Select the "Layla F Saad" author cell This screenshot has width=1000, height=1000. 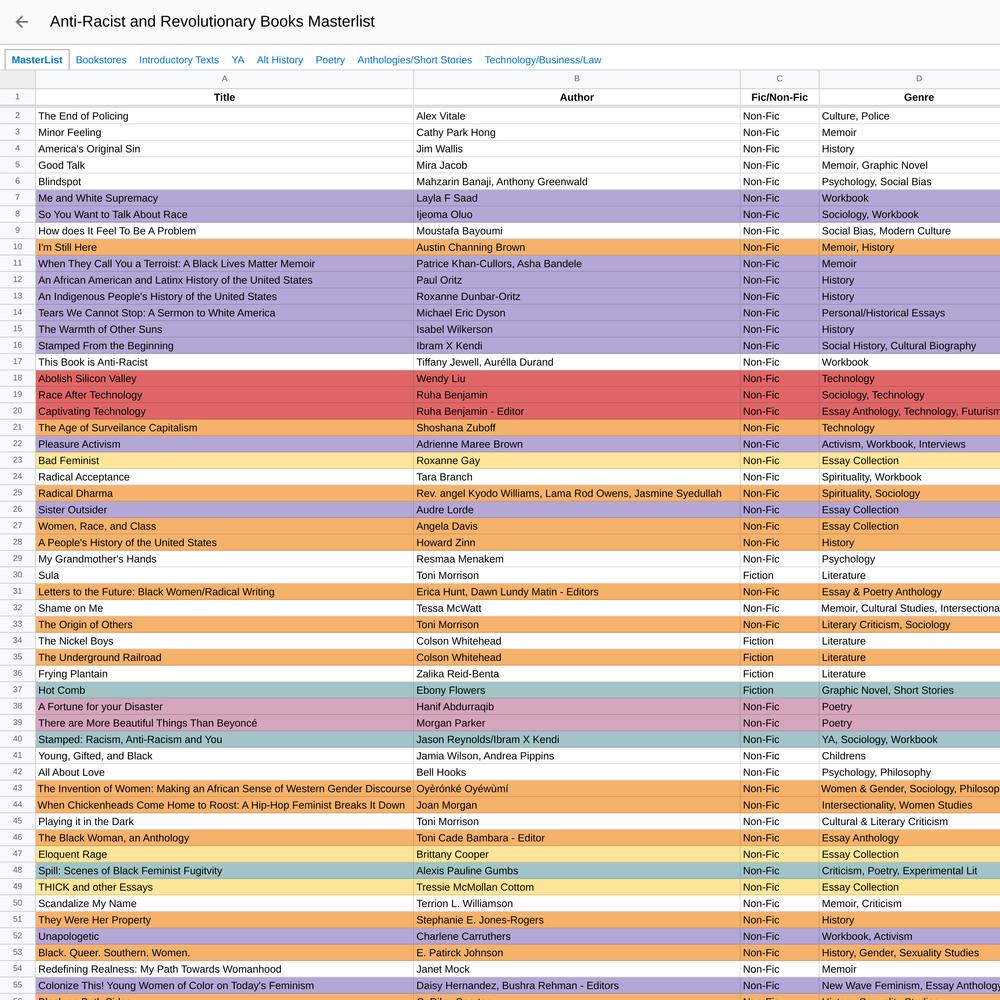pyautogui.click(x=577, y=198)
